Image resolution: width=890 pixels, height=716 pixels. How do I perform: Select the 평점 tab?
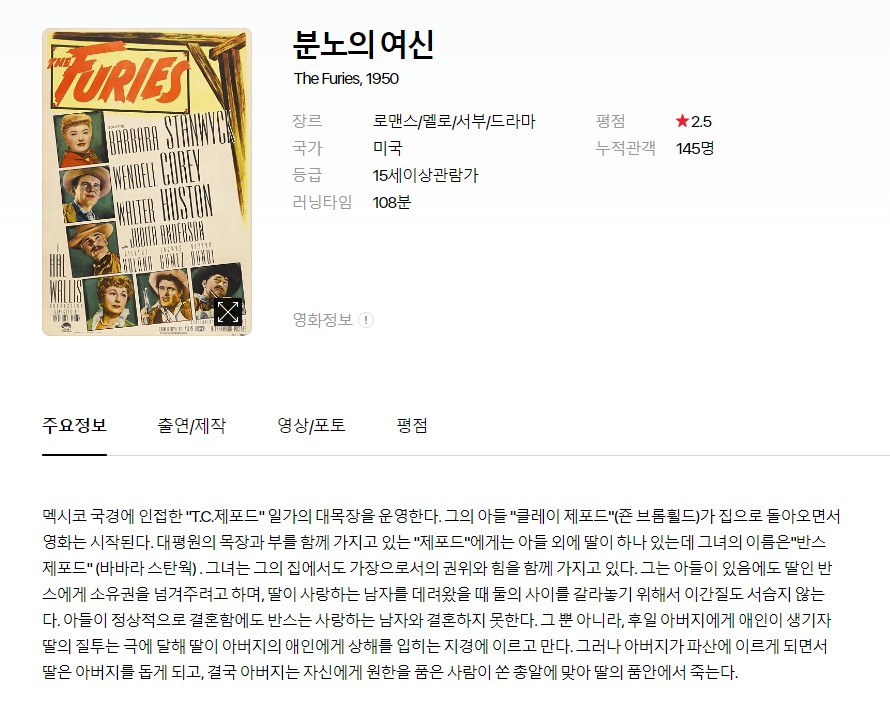(412, 425)
